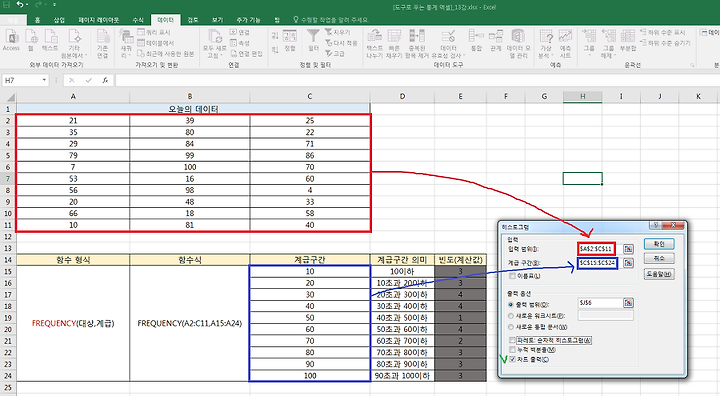Click Manage Data Model (데이터 모델 관리)
This screenshot has width=720, height=396.
pos(518,44)
